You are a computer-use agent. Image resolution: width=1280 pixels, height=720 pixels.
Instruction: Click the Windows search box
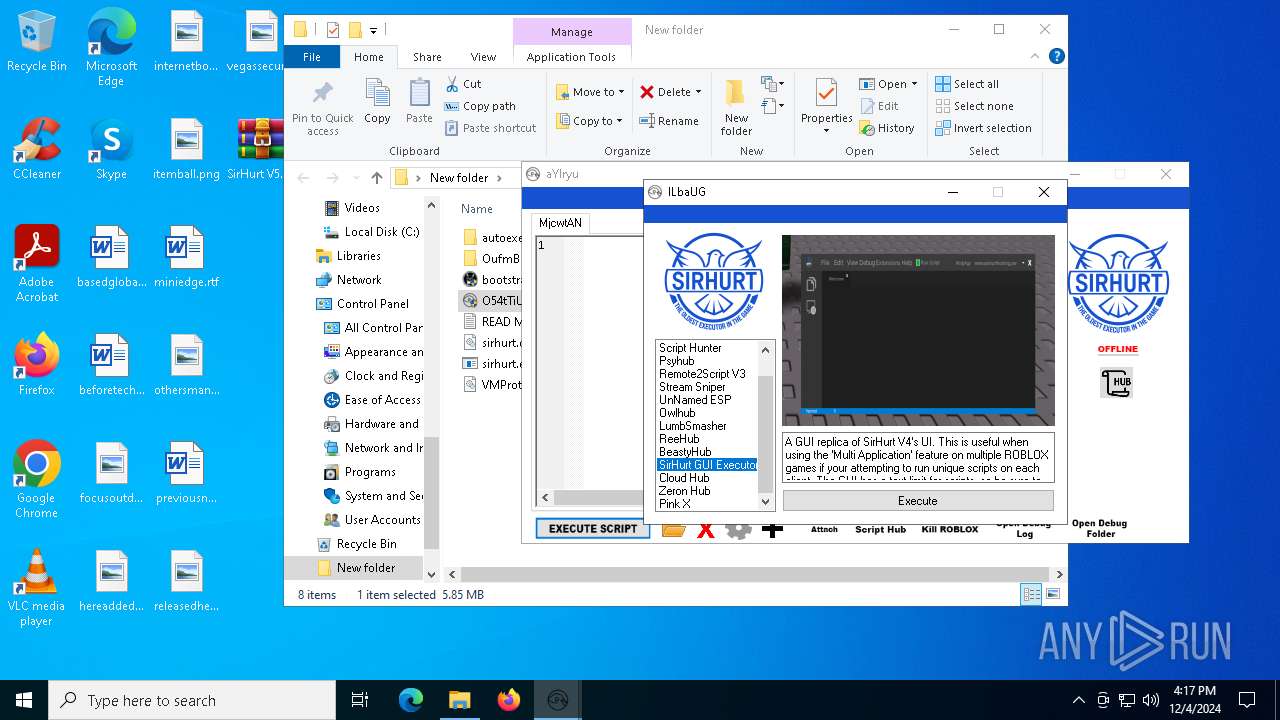pyautogui.click(x=192, y=700)
